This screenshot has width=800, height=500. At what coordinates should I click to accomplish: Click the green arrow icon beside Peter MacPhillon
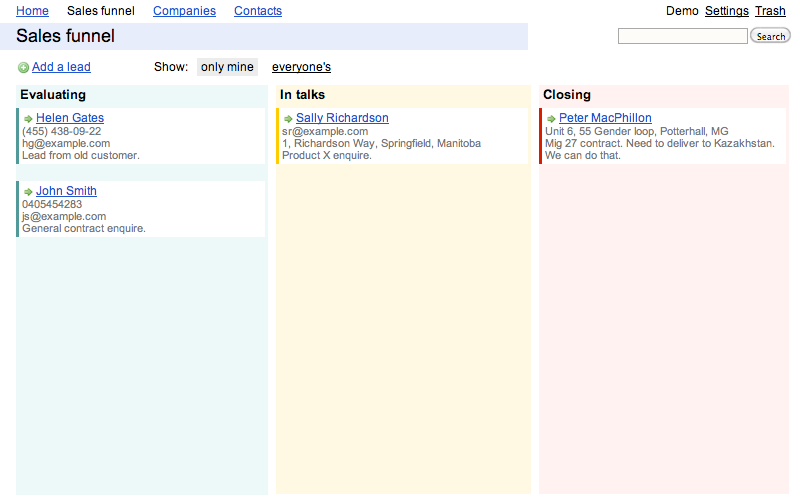551,119
